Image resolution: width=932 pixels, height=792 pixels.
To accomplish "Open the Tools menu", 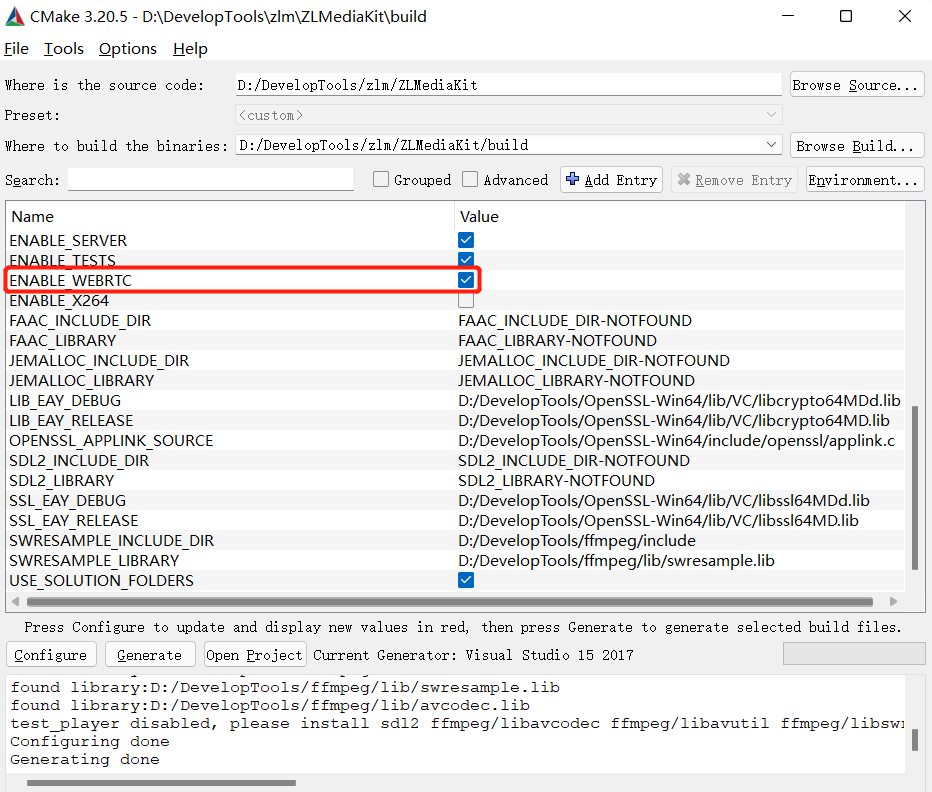I will [64, 49].
